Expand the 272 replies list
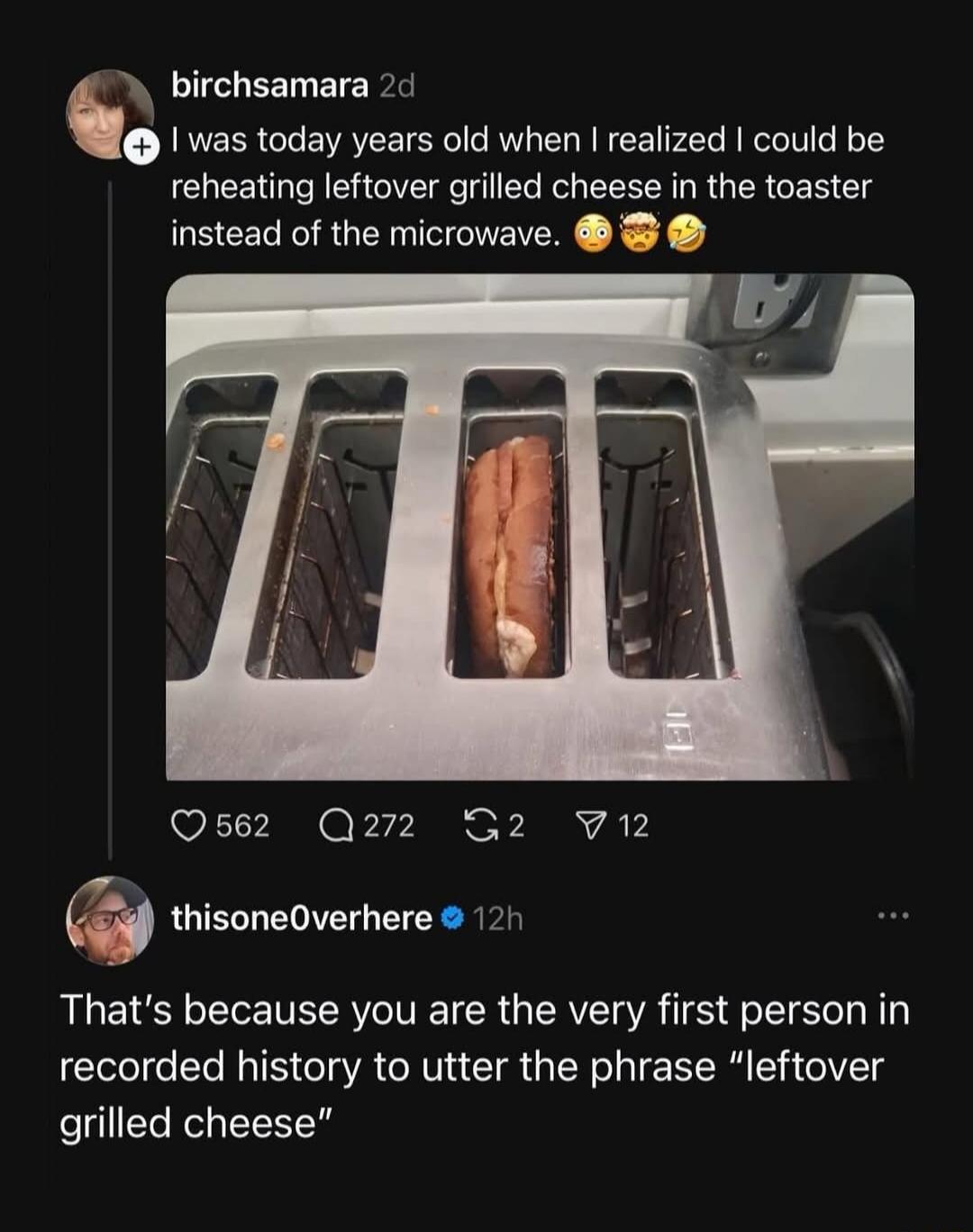The width and height of the screenshot is (973, 1232). [x=387, y=825]
